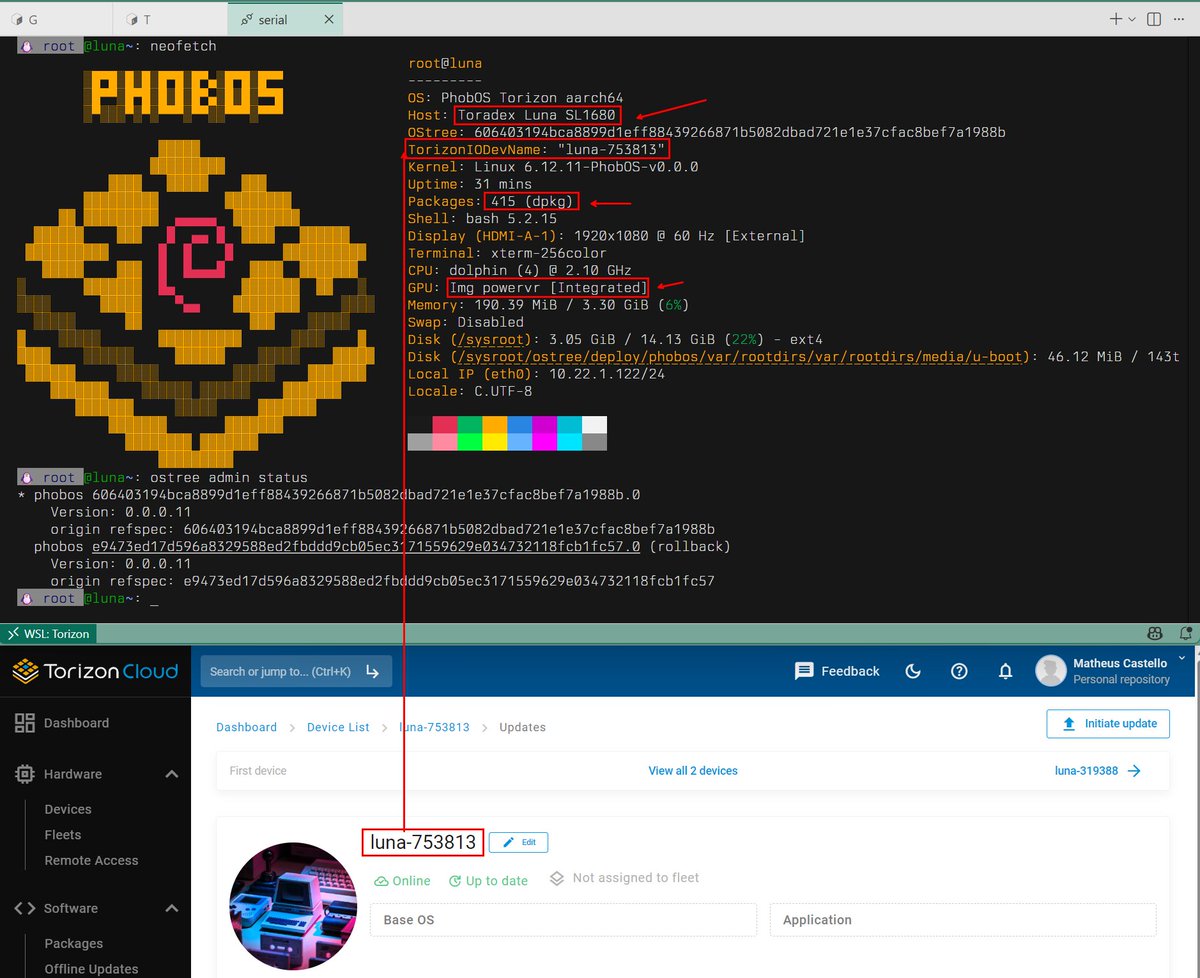The image size is (1200, 978).
Task: Click the neofetch command text
Action: point(183,46)
